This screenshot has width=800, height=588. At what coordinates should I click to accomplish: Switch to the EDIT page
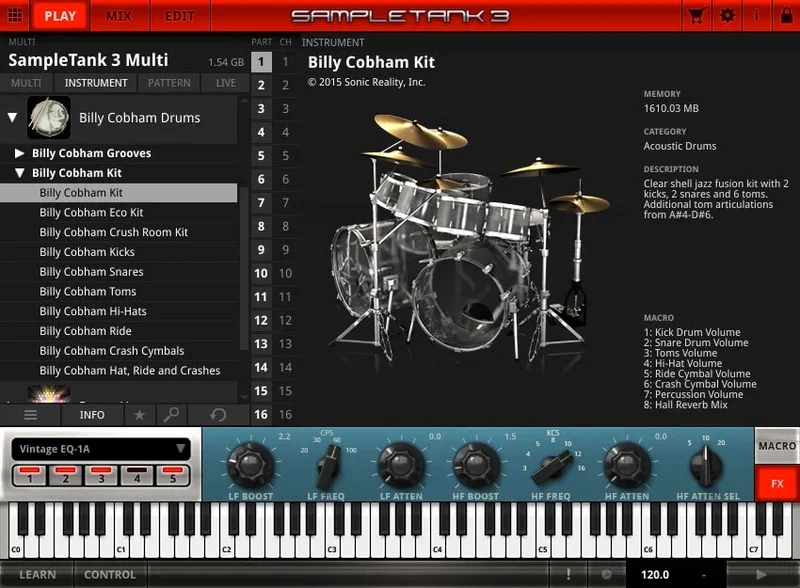[180, 16]
